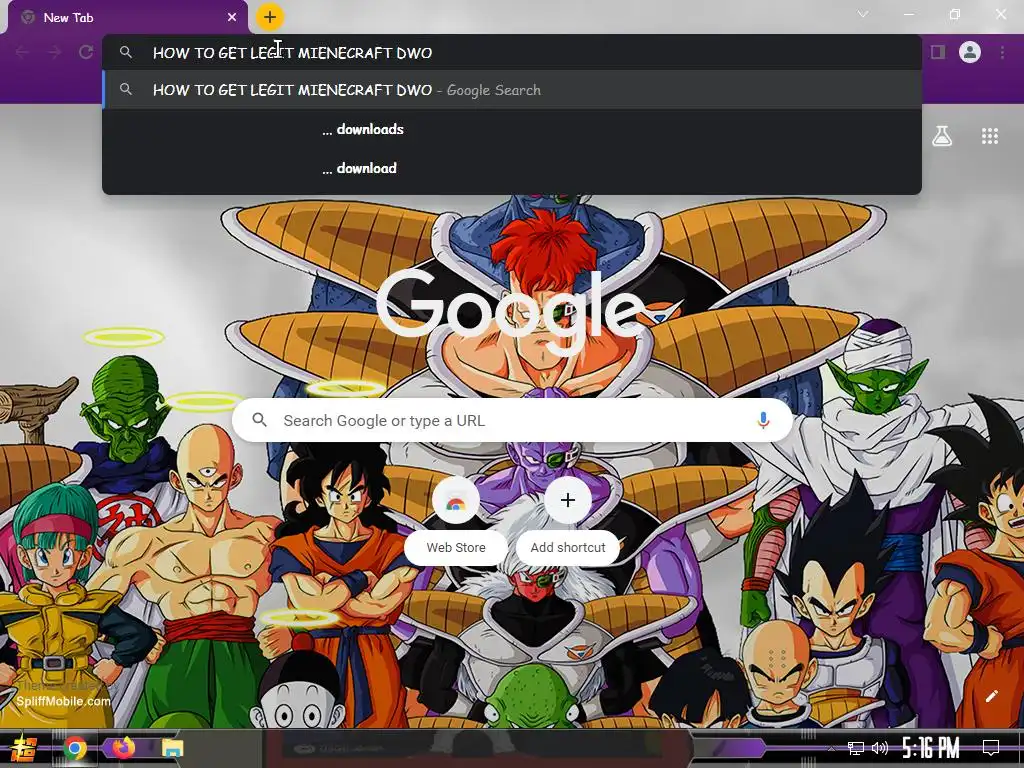Open the Windows Start button
The width and height of the screenshot is (1024, 768).
24,748
